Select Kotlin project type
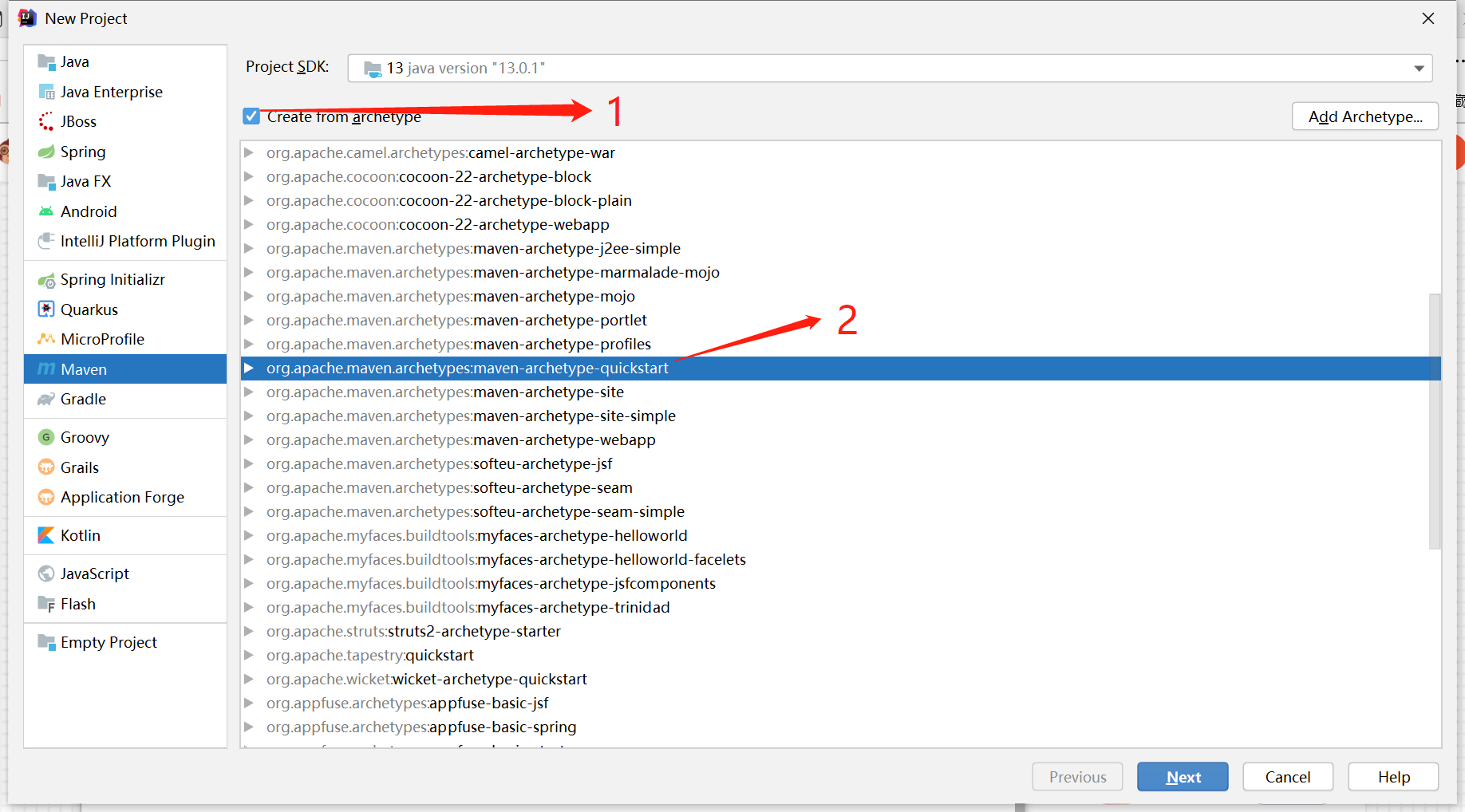 125,535
